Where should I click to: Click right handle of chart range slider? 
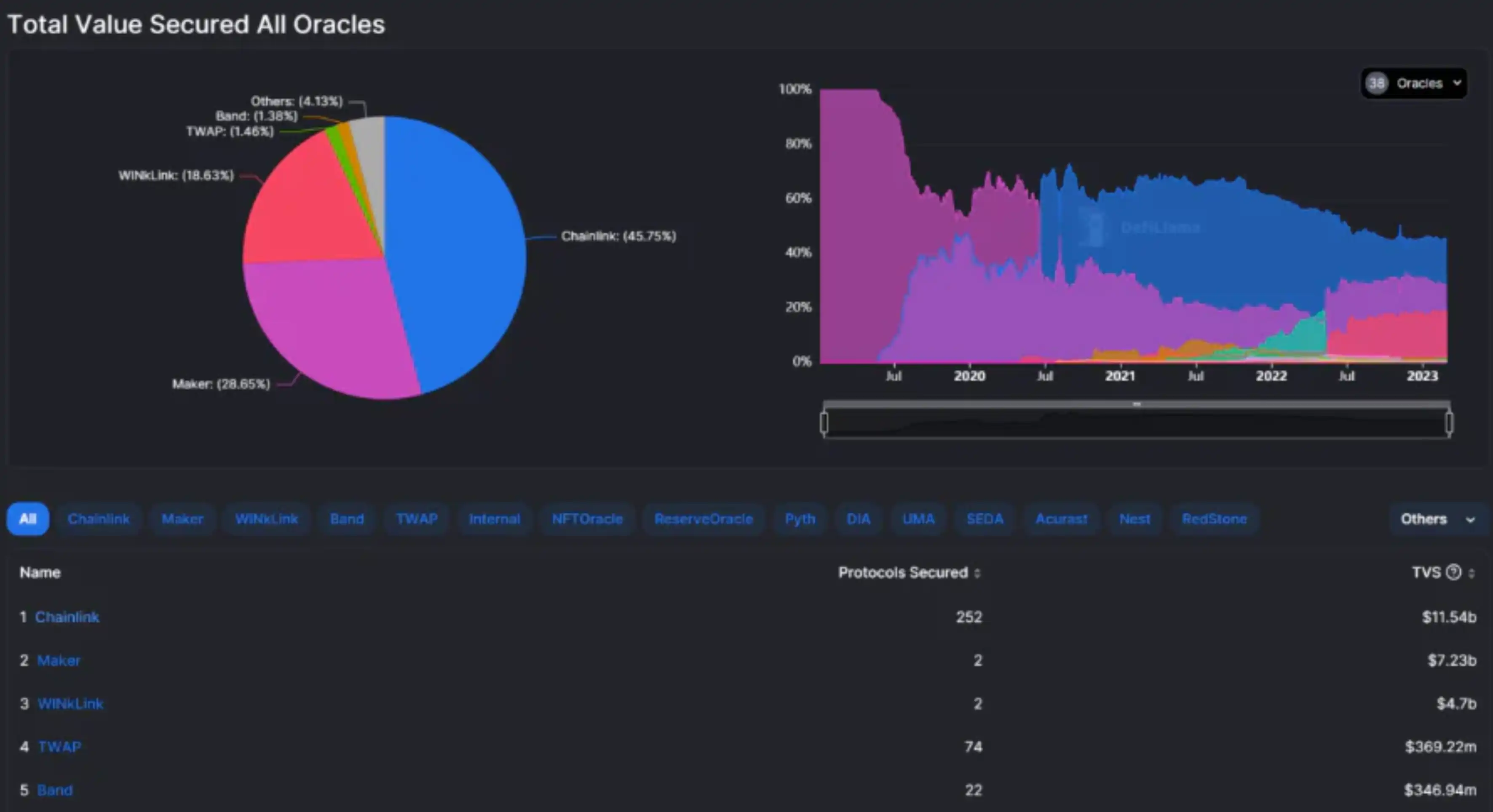pos(1449,422)
